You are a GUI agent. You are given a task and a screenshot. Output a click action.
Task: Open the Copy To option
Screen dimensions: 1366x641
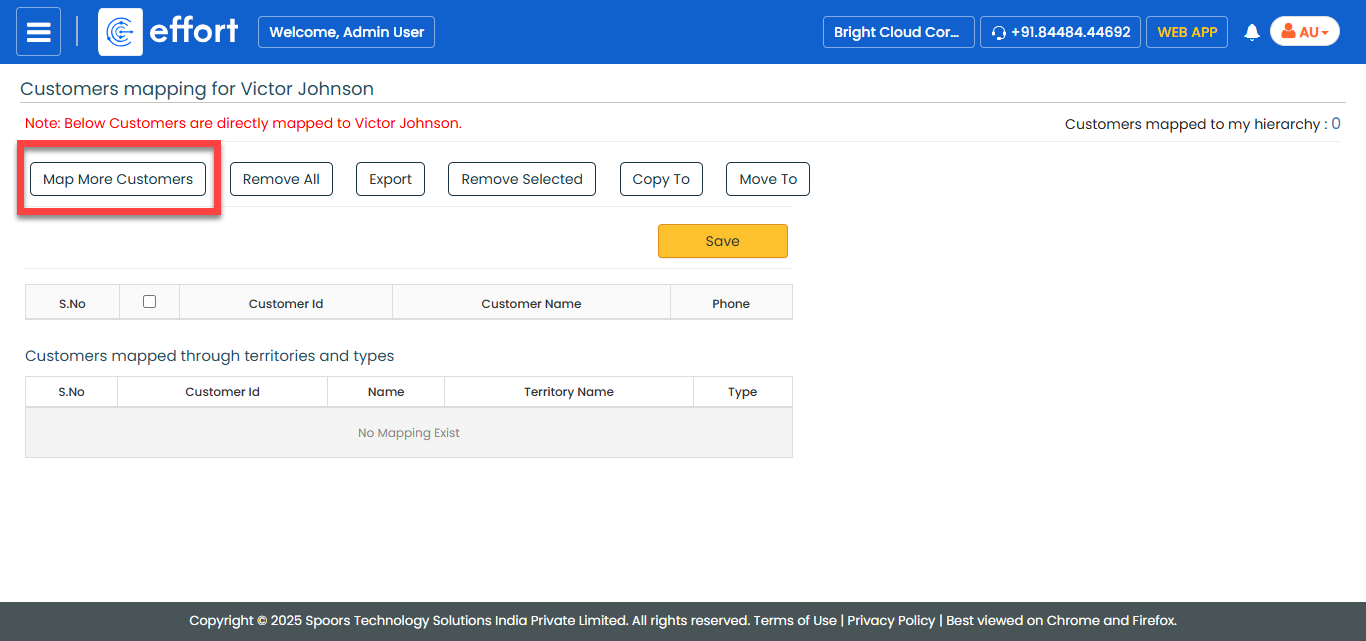(661, 179)
